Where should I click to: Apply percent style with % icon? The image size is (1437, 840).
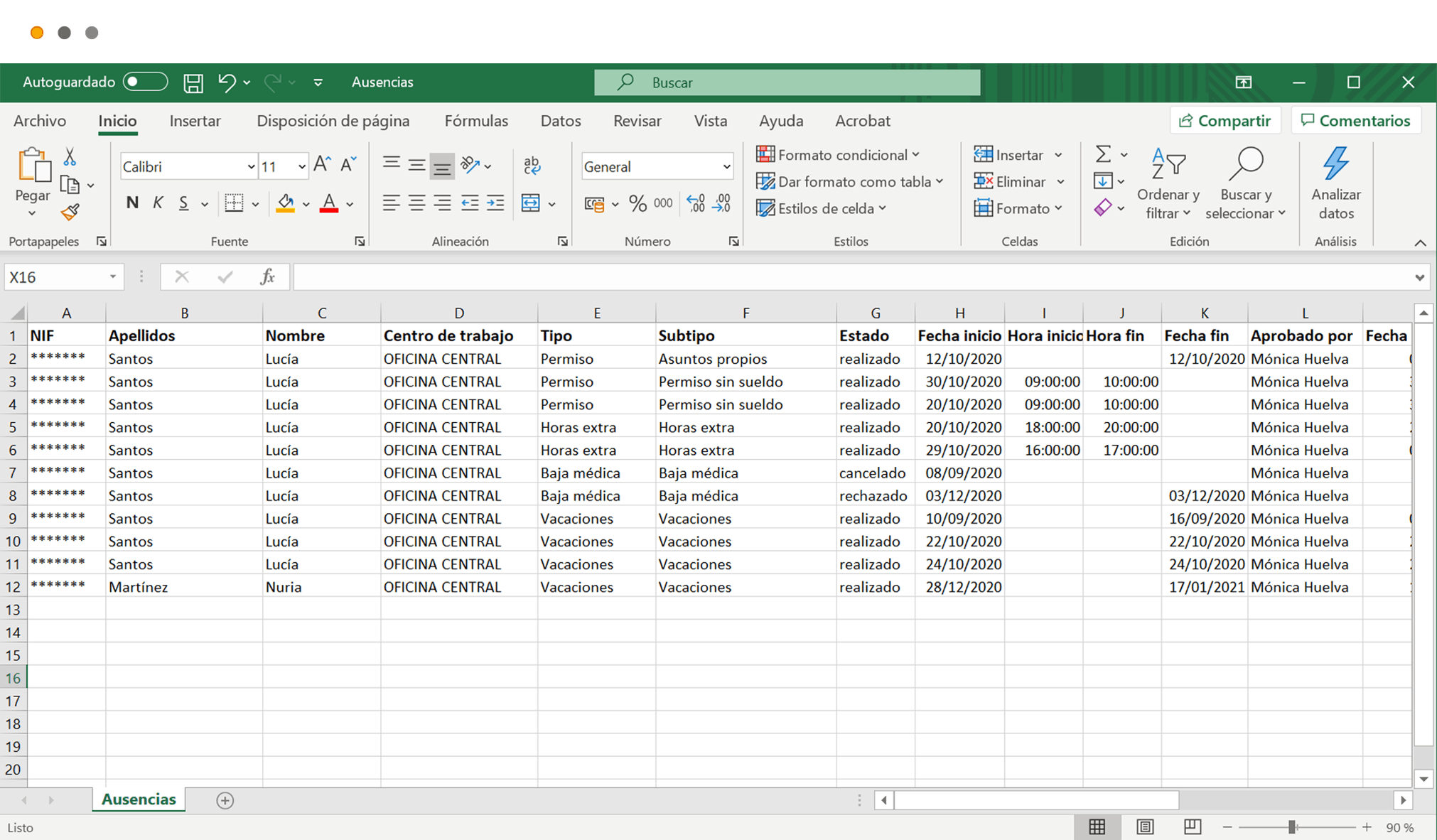coord(637,204)
